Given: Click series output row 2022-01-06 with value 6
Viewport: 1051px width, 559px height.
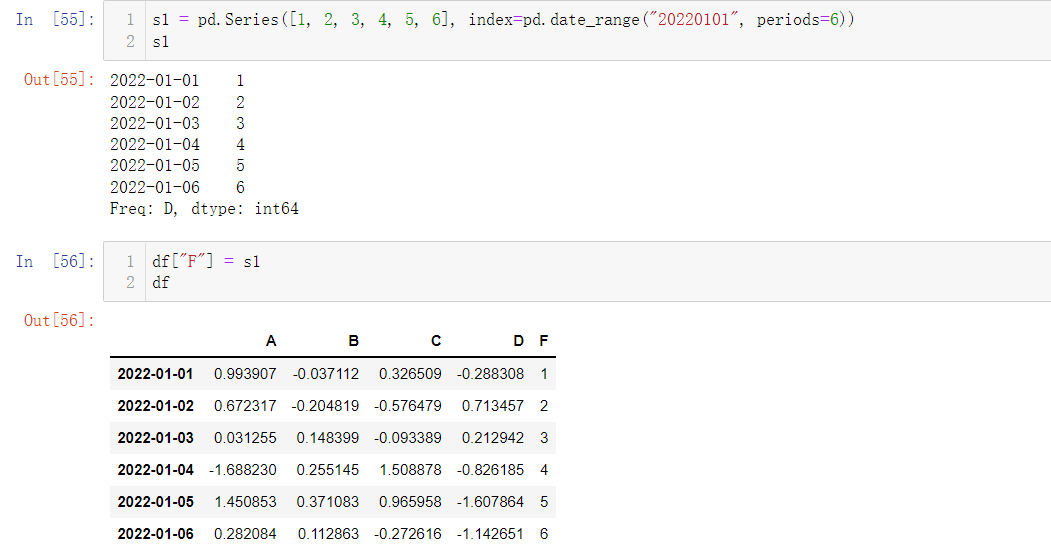Looking at the screenshot, I should click(x=177, y=187).
